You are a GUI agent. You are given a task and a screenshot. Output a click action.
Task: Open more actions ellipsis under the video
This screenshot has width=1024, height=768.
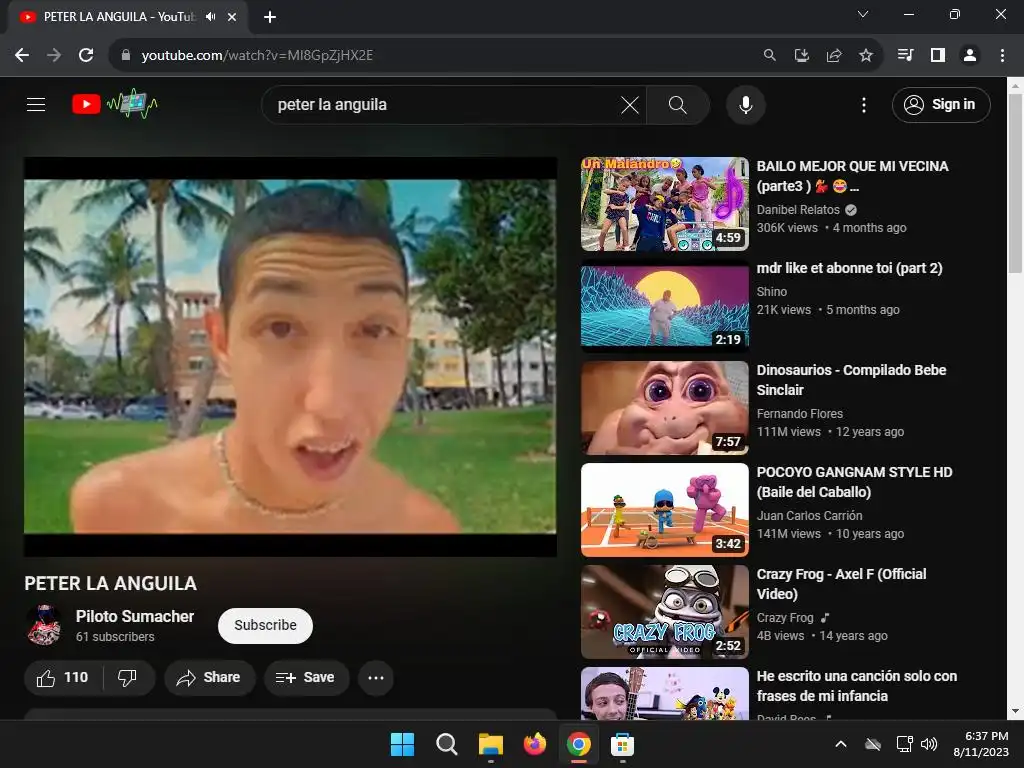376,678
